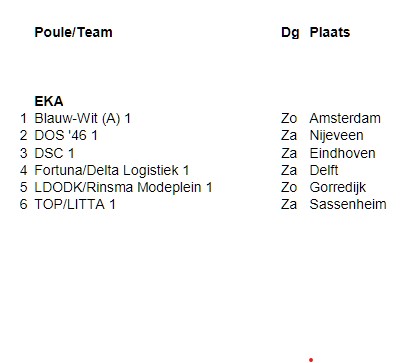Image resolution: width=410 pixels, height=363 pixels.
Task: Select team Fortuna/Delta Logistiek 1
Action: pyautogui.click(x=112, y=170)
